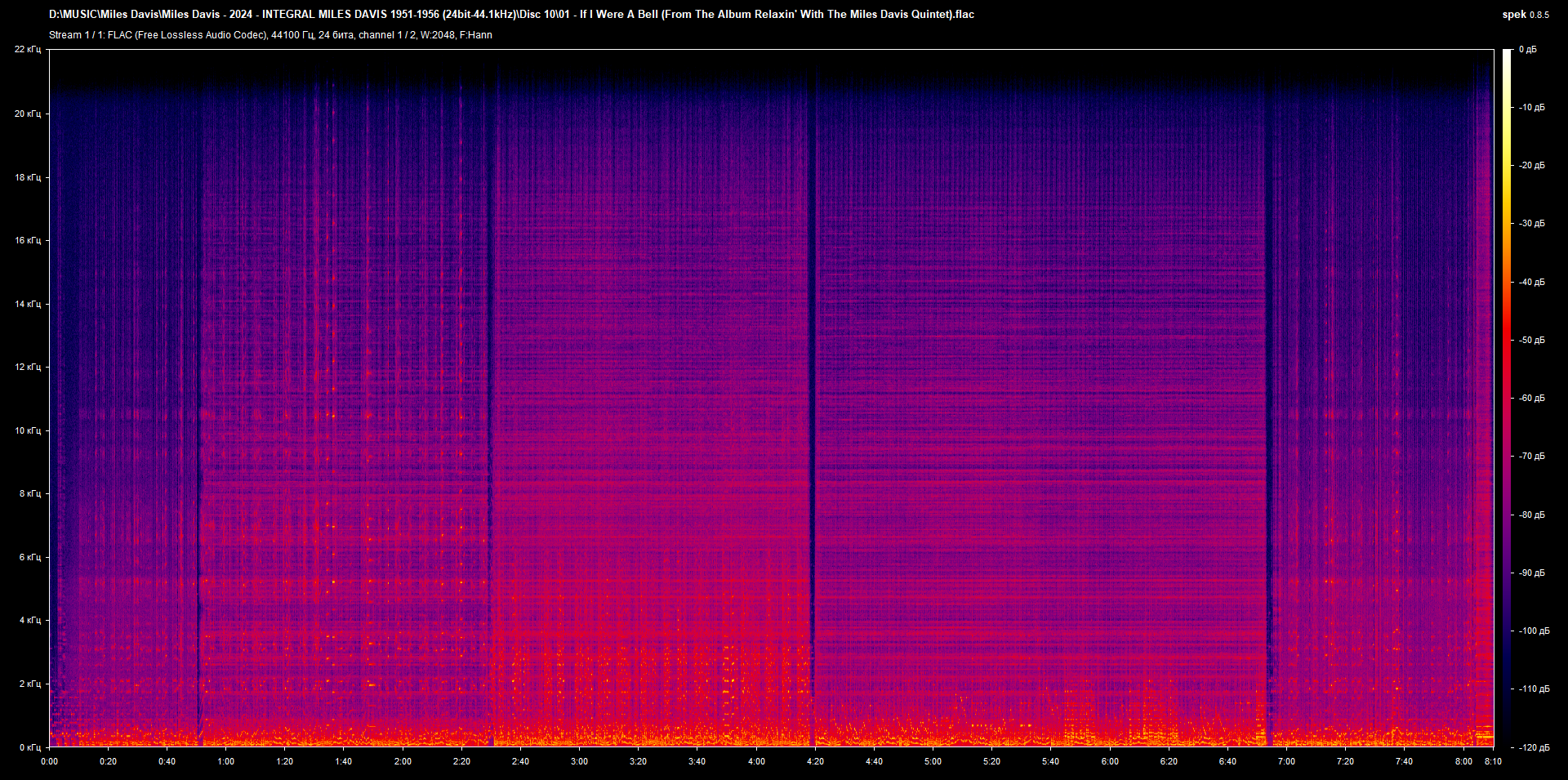Screen dimensions: 1568x780
Task: Click the '18 кГц' frequency axis label
Action: (28, 177)
